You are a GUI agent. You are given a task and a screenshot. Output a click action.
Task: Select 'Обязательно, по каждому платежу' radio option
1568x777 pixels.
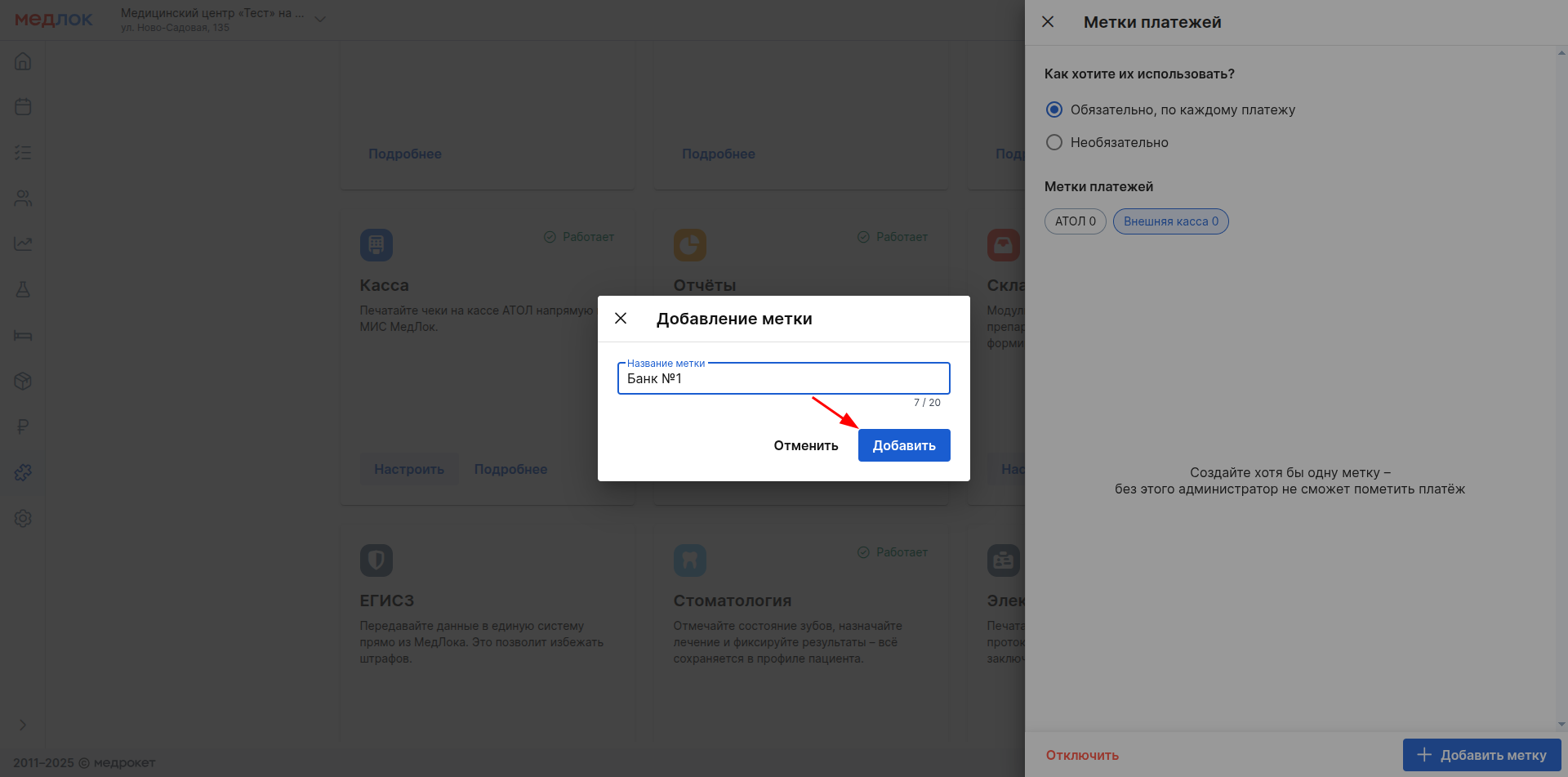[1054, 109]
